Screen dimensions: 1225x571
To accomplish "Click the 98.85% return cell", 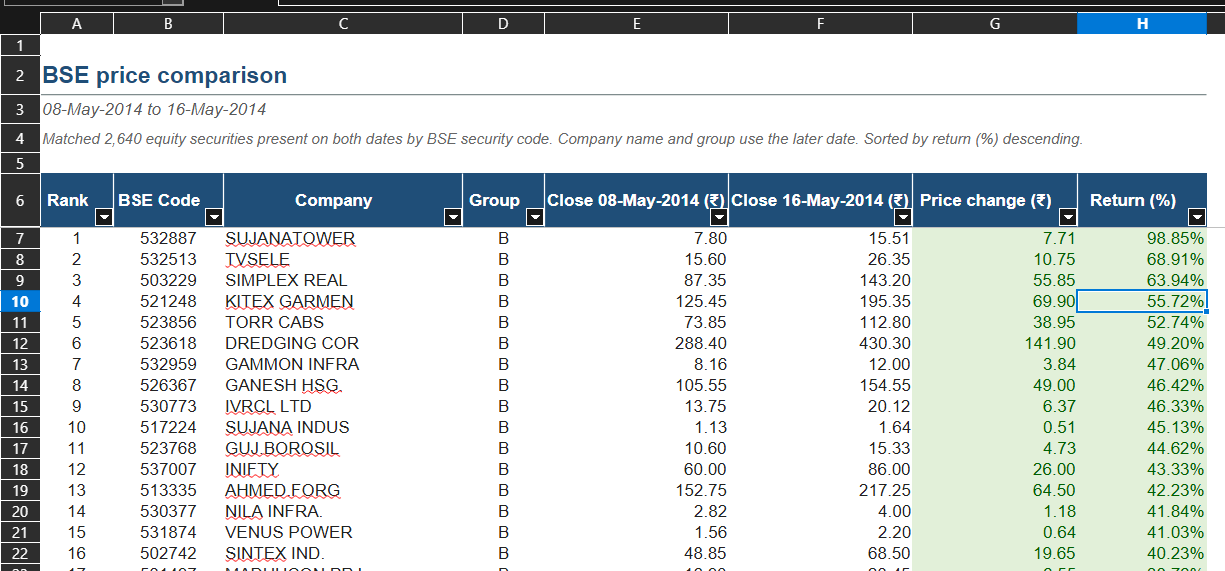I will tap(1142, 238).
